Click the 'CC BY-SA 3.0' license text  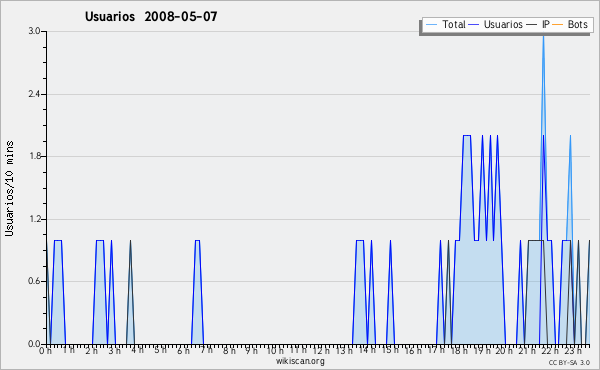pyautogui.click(x=569, y=362)
